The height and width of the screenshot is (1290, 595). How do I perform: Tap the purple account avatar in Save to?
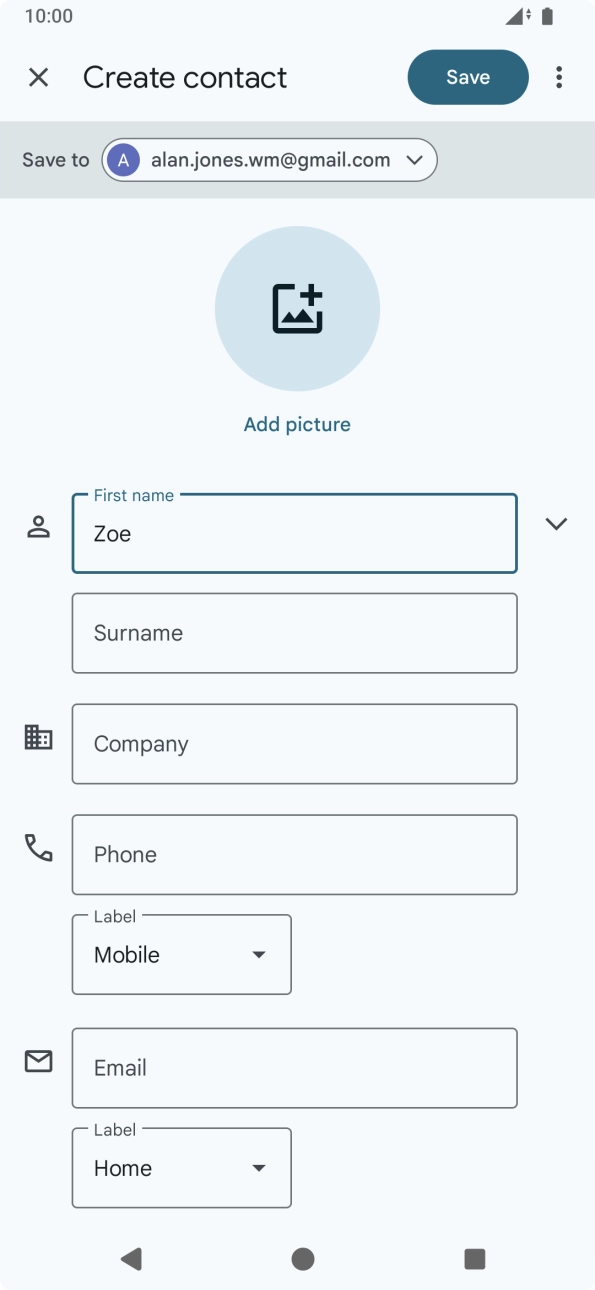tap(122, 159)
